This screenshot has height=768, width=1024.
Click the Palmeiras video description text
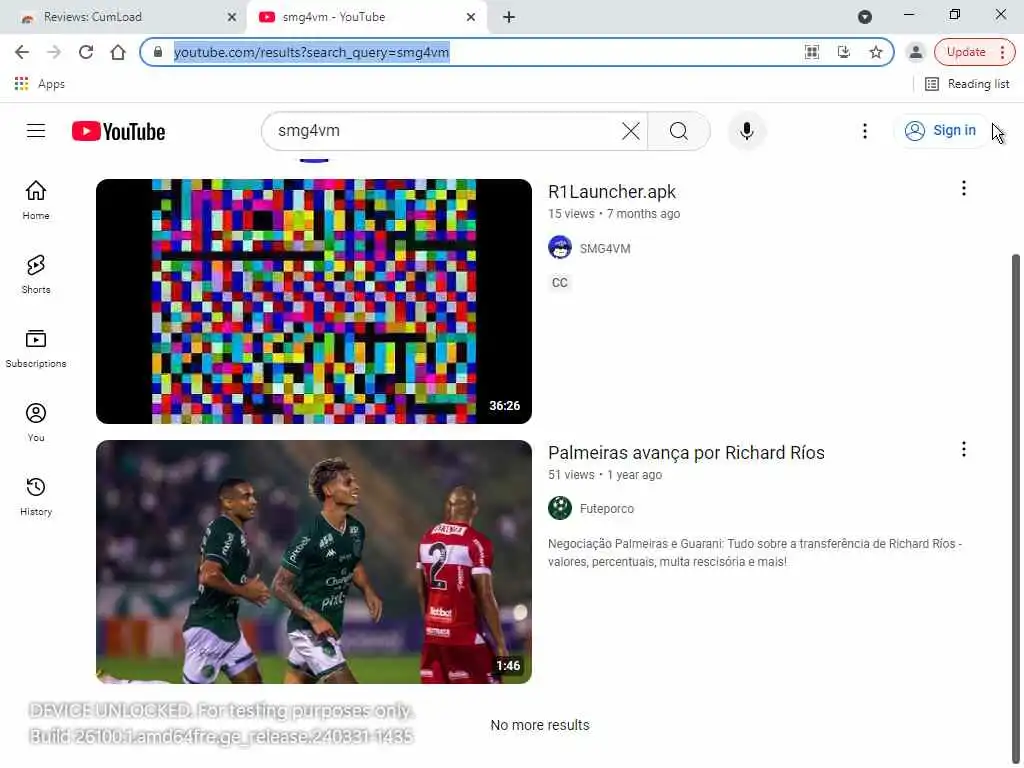click(754, 552)
